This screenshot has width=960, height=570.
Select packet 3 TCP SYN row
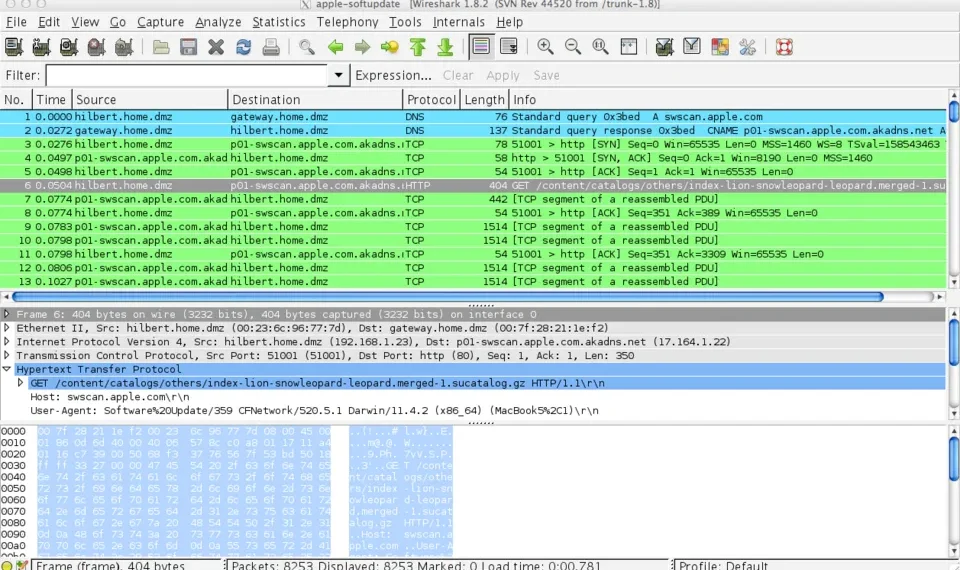[x=473, y=144]
